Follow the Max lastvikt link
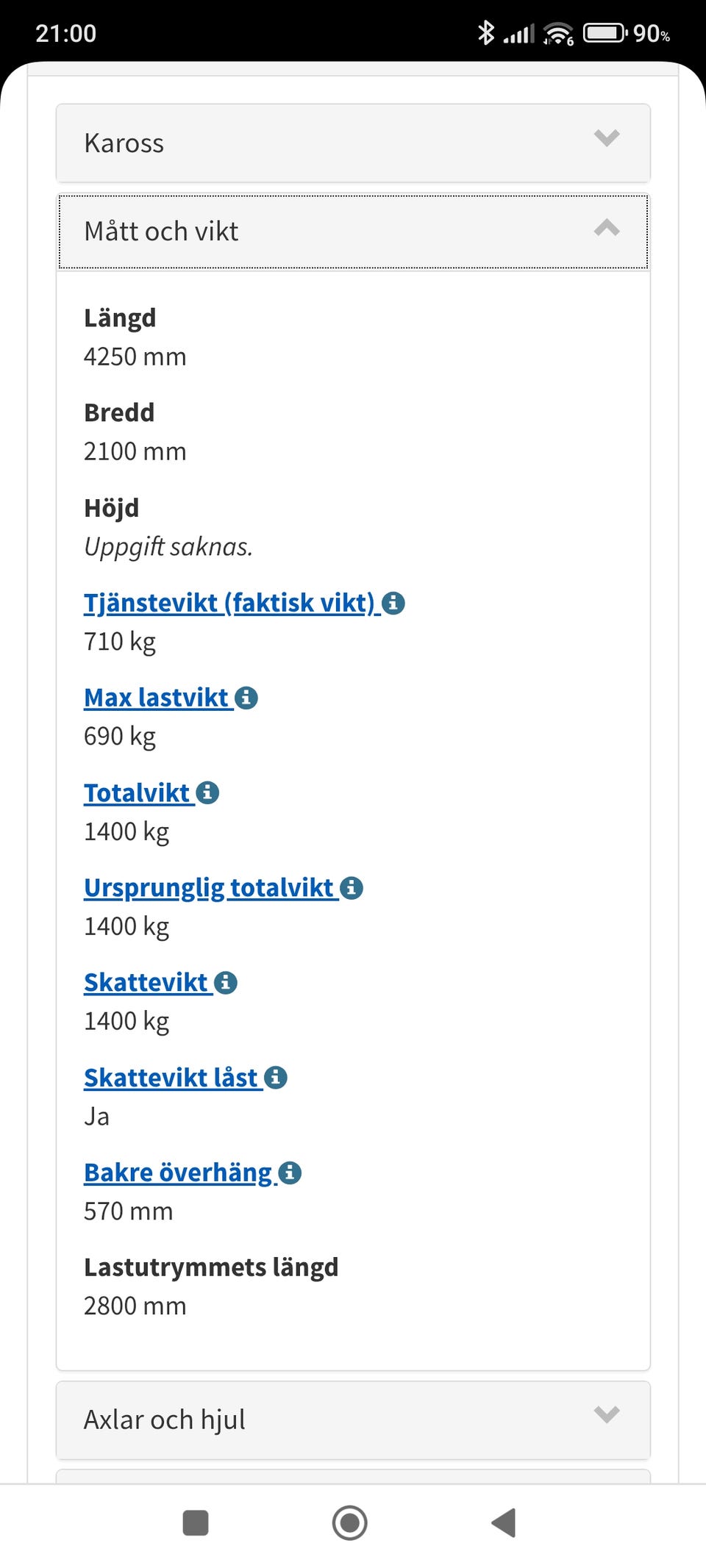 tap(157, 698)
